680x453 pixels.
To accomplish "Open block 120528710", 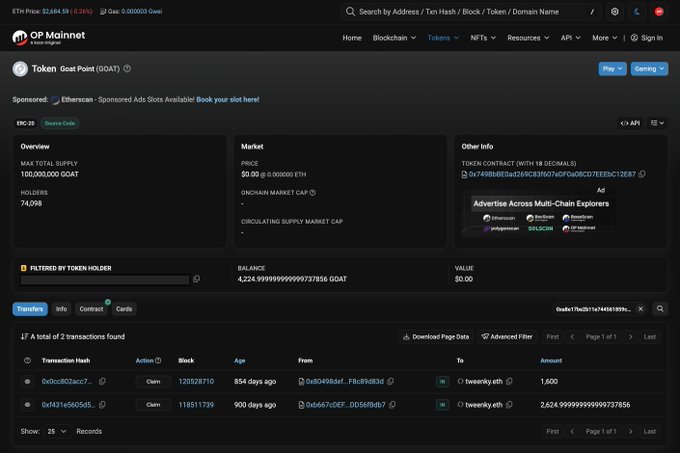I will [x=196, y=381].
